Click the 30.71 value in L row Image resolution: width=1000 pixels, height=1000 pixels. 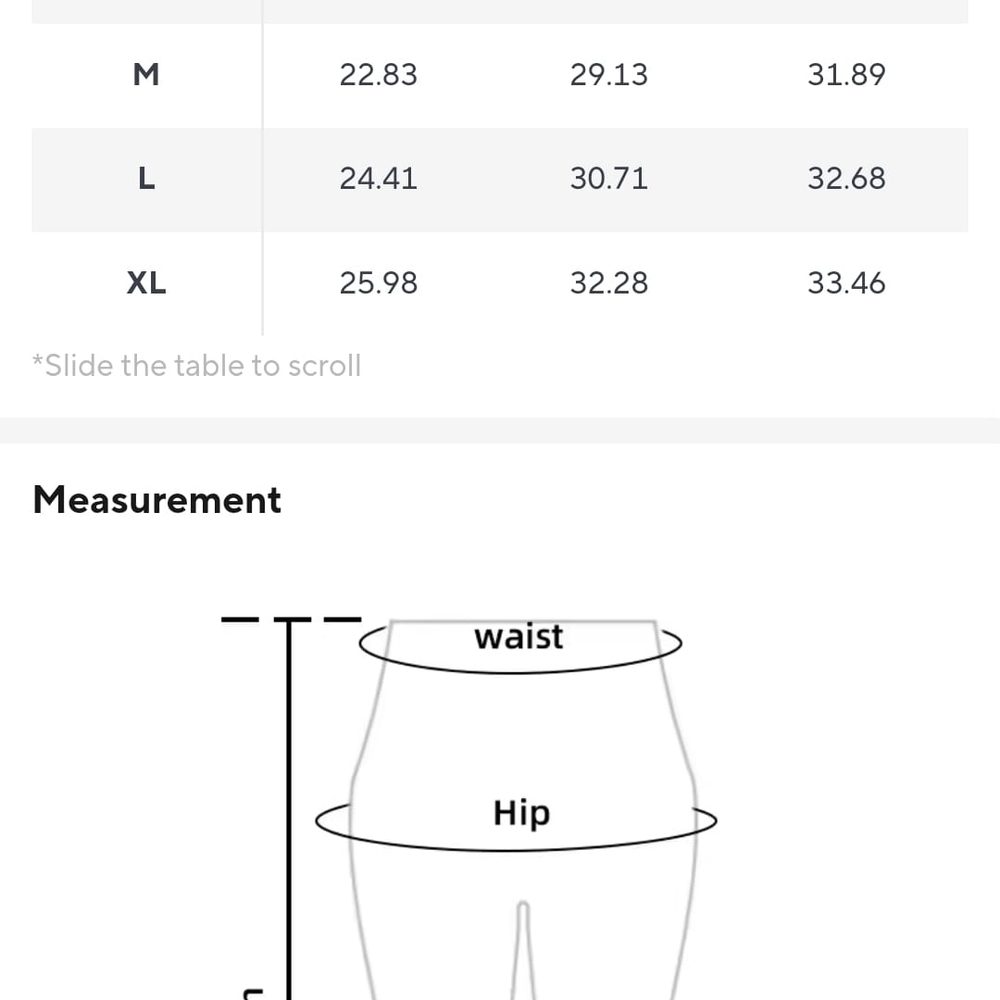(x=609, y=179)
